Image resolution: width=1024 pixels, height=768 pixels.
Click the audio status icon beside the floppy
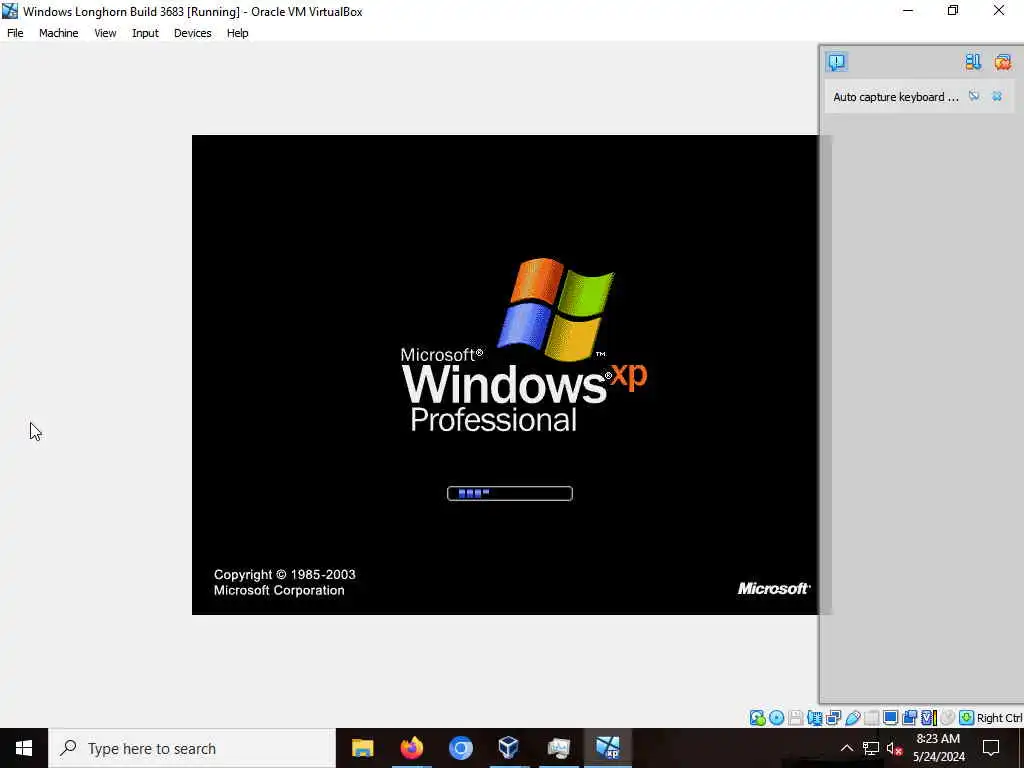click(x=815, y=718)
